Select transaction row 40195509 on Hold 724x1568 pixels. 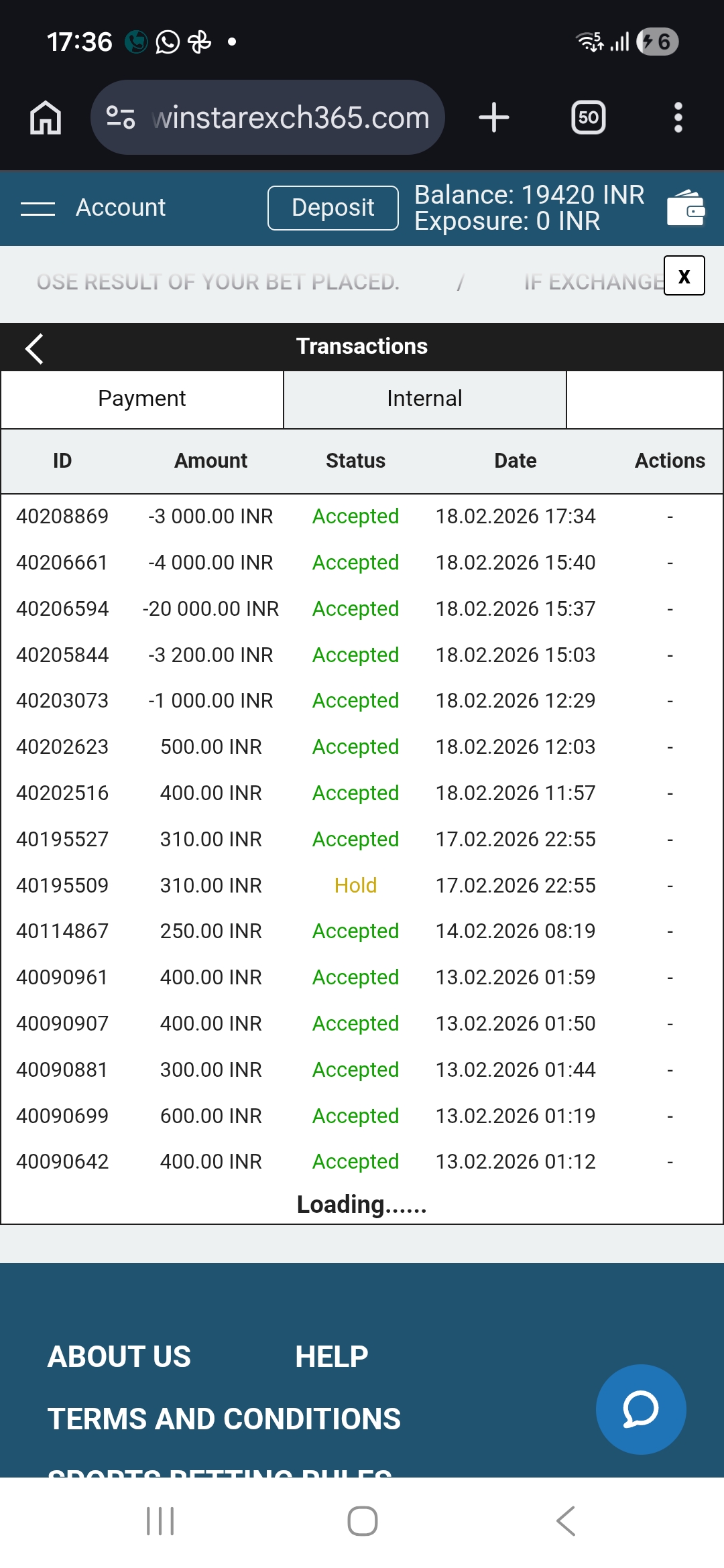click(x=355, y=886)
